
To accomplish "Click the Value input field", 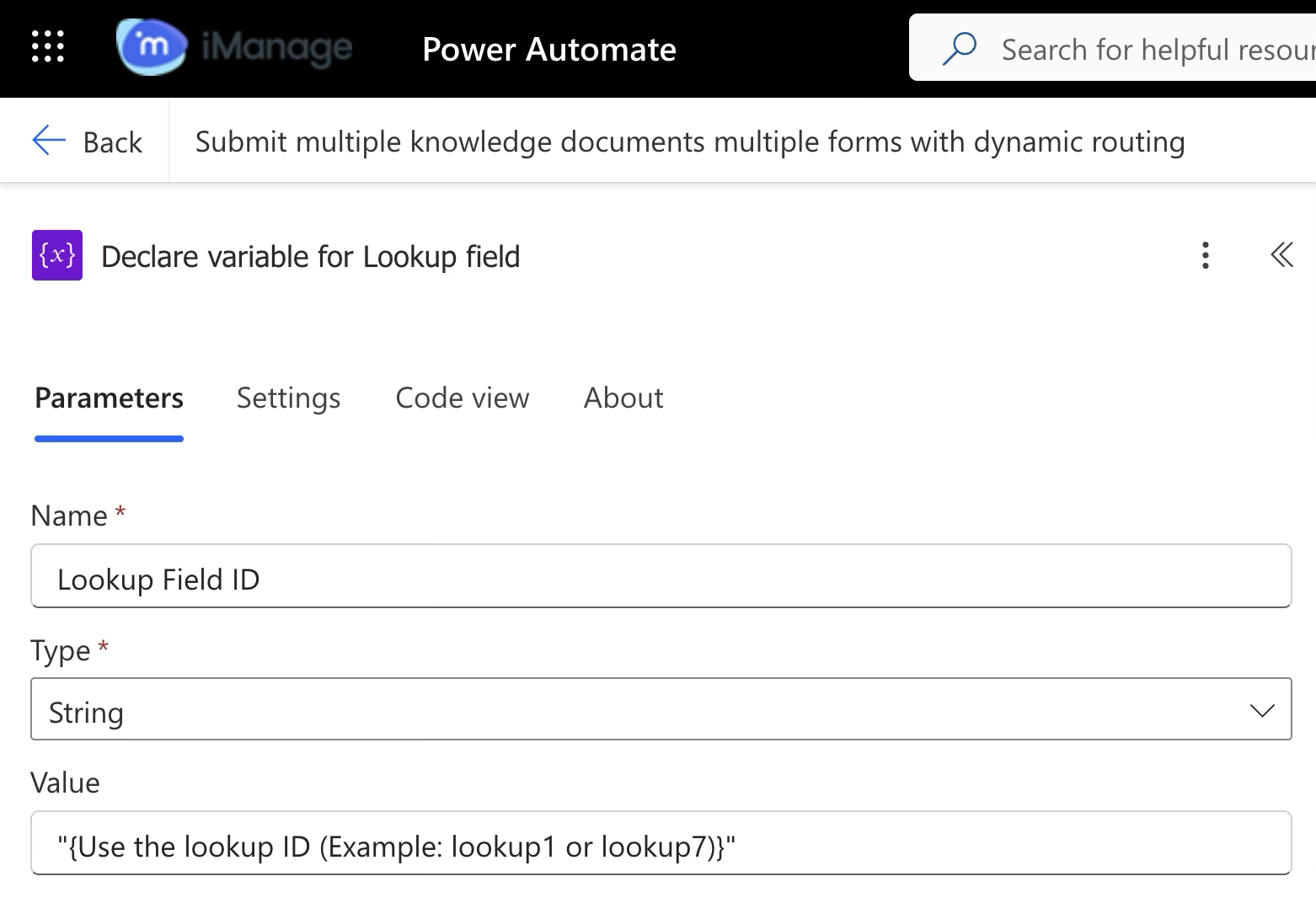I will 661,843.
